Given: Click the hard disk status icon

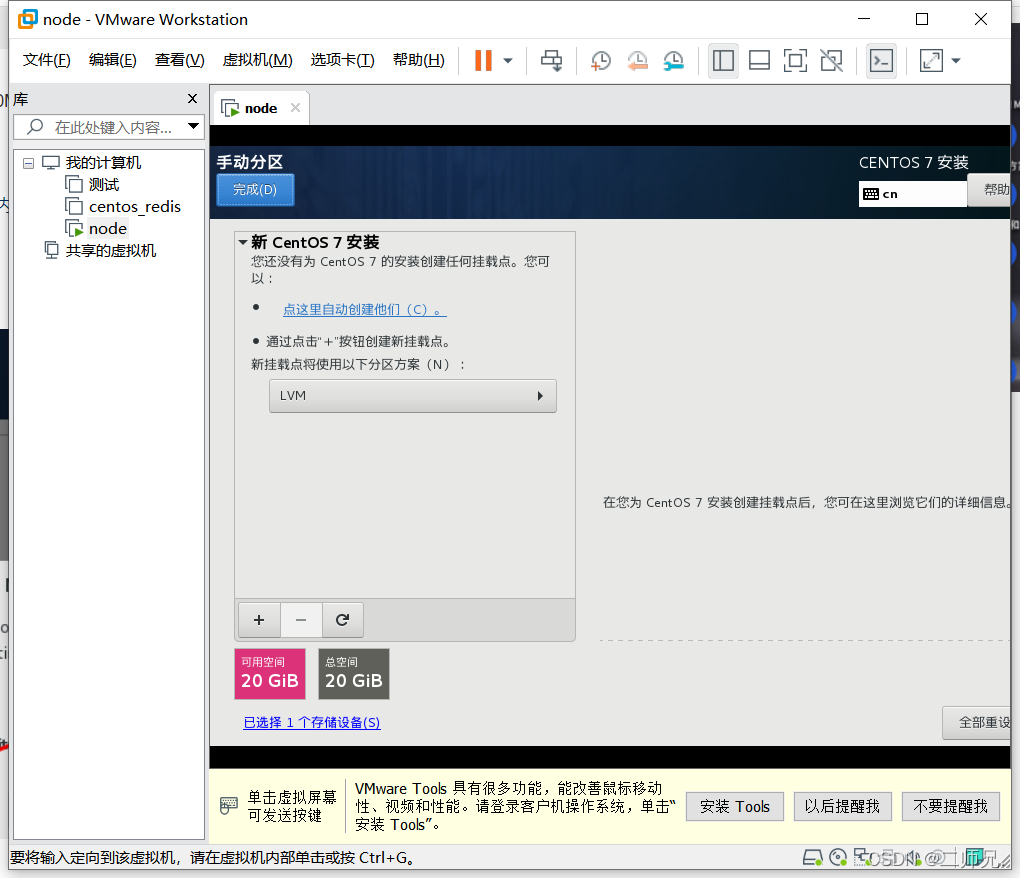Looking at the screenshot, I should 813,857.
